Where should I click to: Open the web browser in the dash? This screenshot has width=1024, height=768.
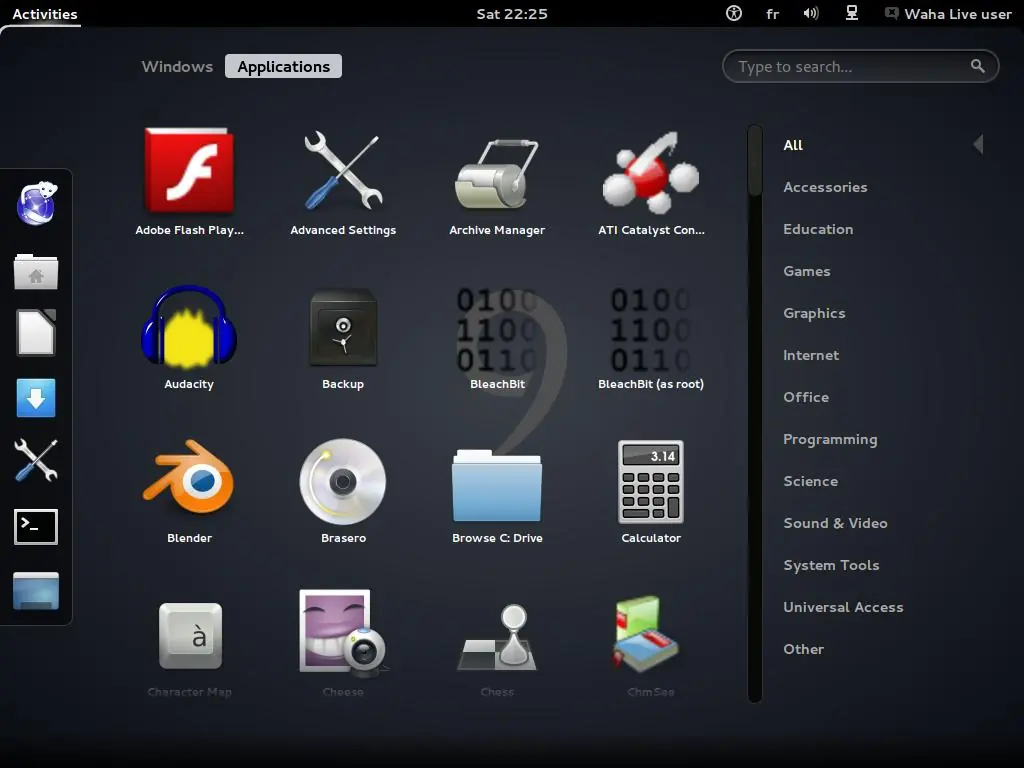(x=36, y=203)
